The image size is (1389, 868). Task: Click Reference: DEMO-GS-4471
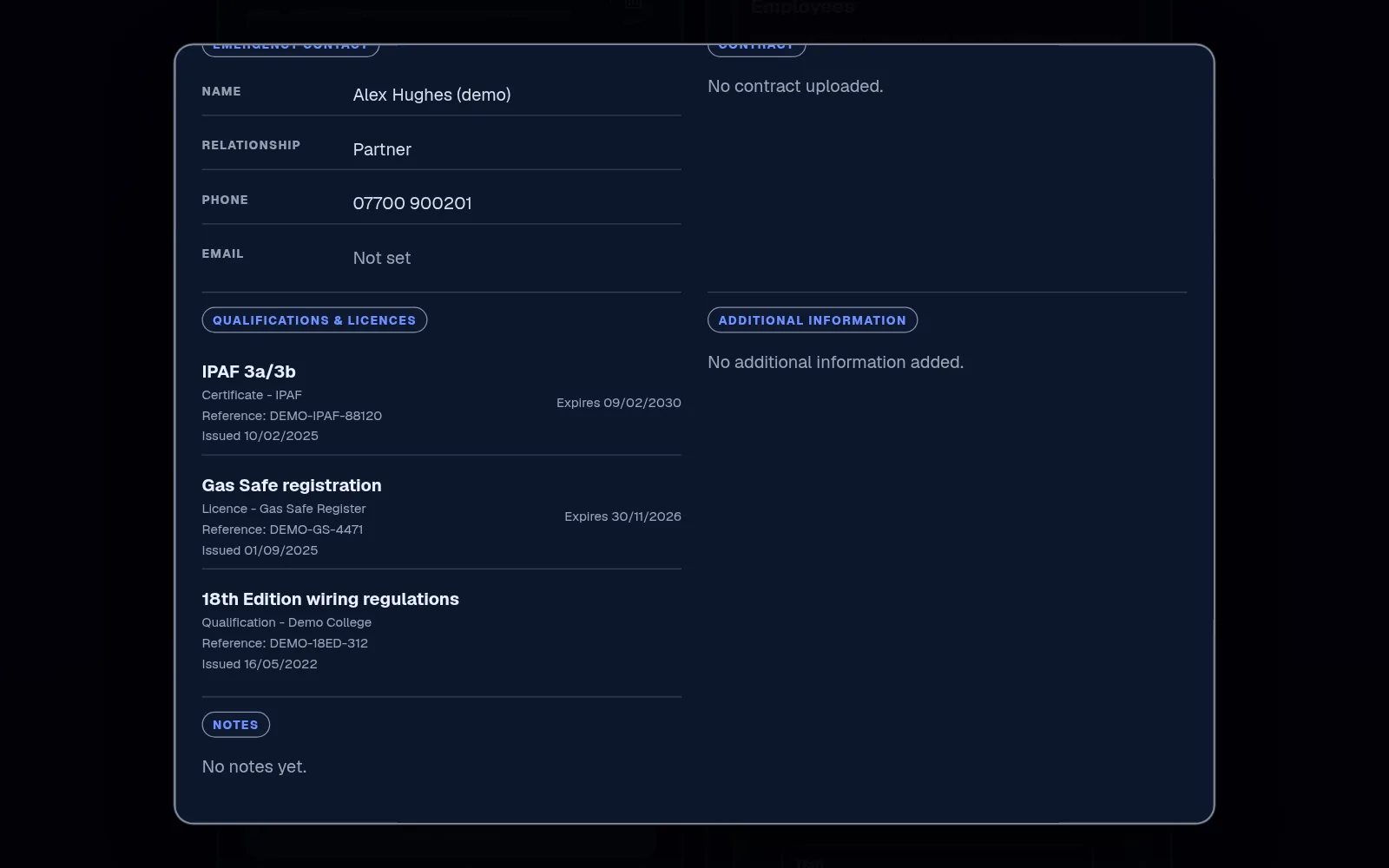click(282, 529)
